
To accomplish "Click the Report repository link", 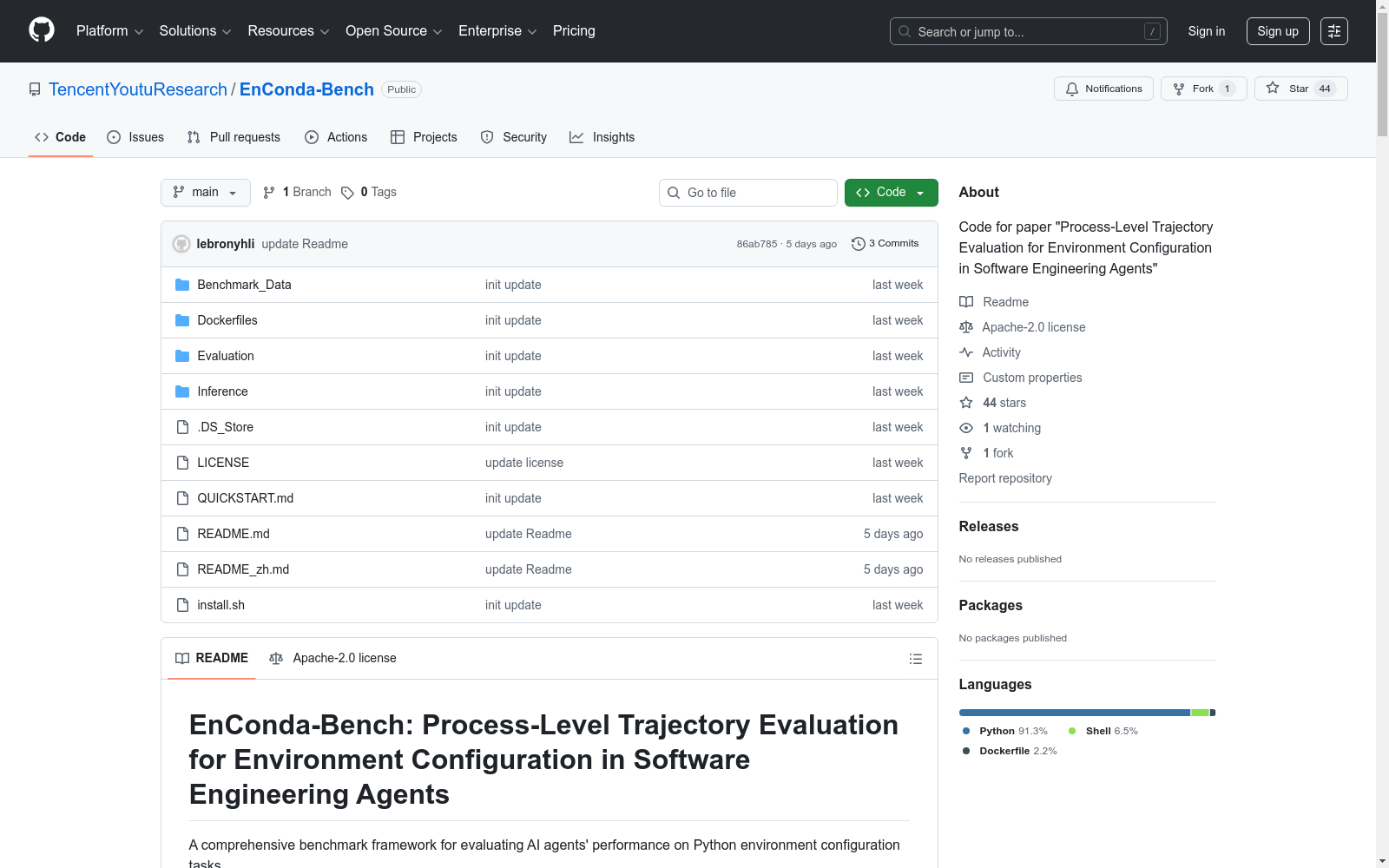I will tap(1005, 478).
